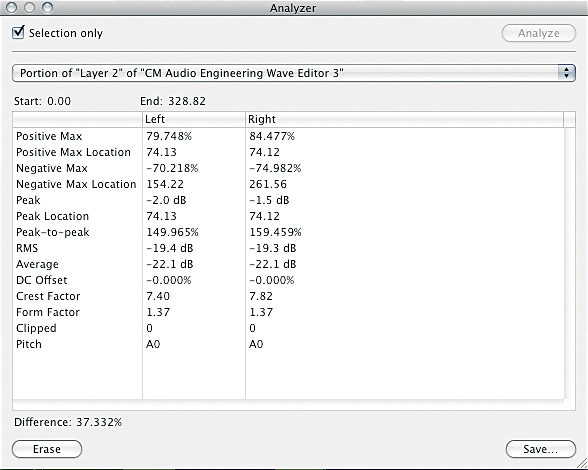The width and height of the screenshot is (588, 470).
Task: Select the RMS row label
Action: click(27, 248)
